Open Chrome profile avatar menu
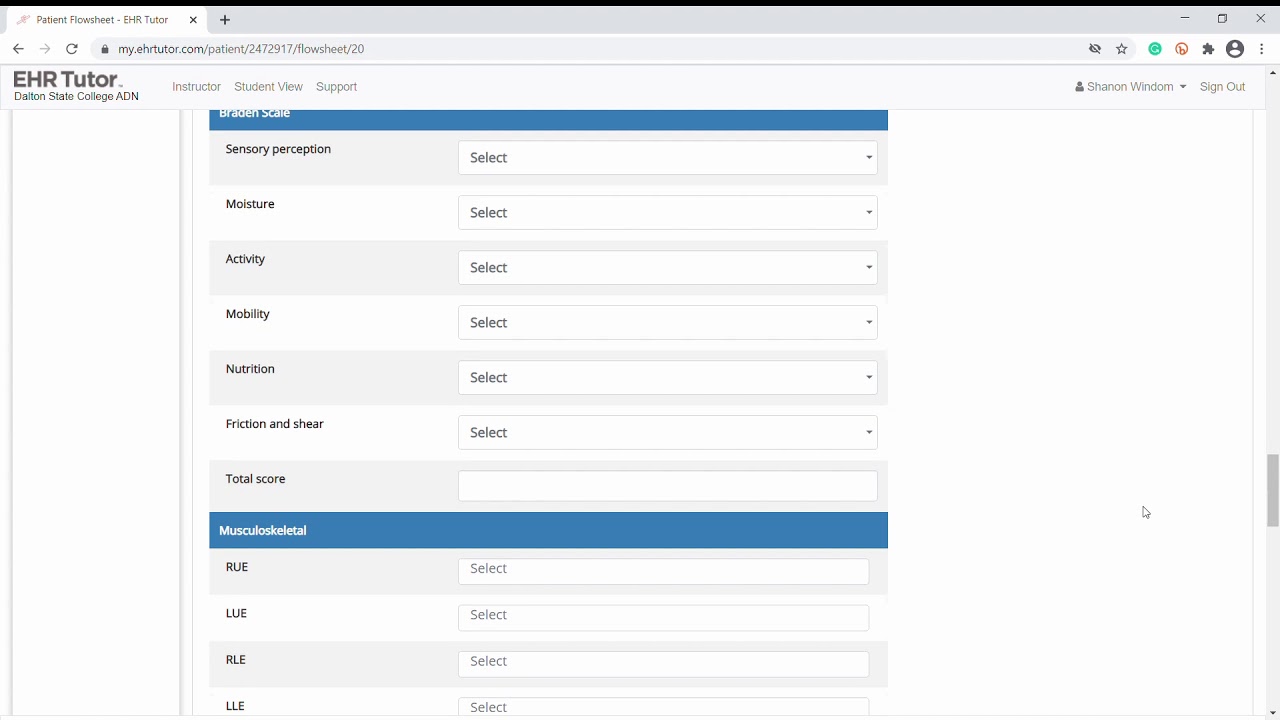The image size is (1280, 720). [1235, 49]
